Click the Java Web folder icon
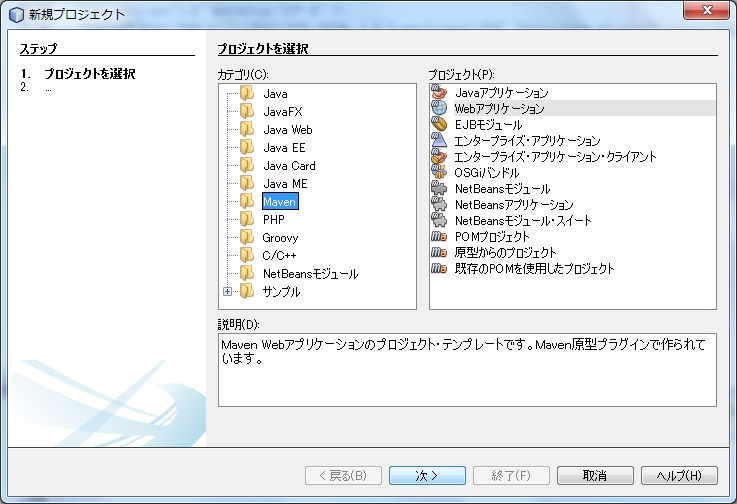 [247, 129]
